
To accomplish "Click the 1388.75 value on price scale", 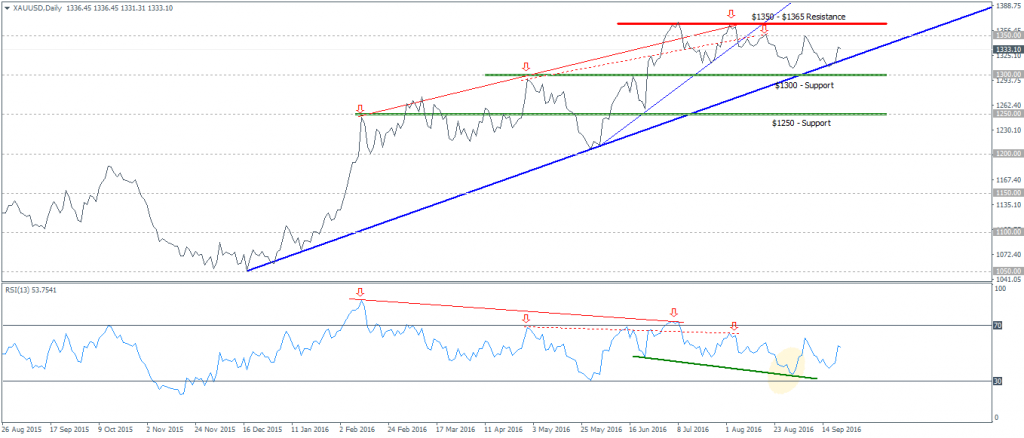I will pyautogui.click(x=1008, y=5).
